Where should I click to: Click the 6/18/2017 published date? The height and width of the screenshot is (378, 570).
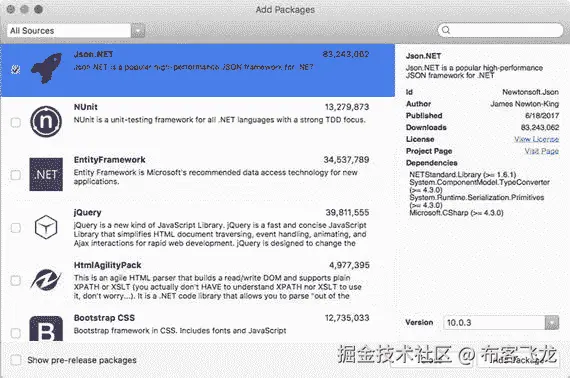(542, 116)
